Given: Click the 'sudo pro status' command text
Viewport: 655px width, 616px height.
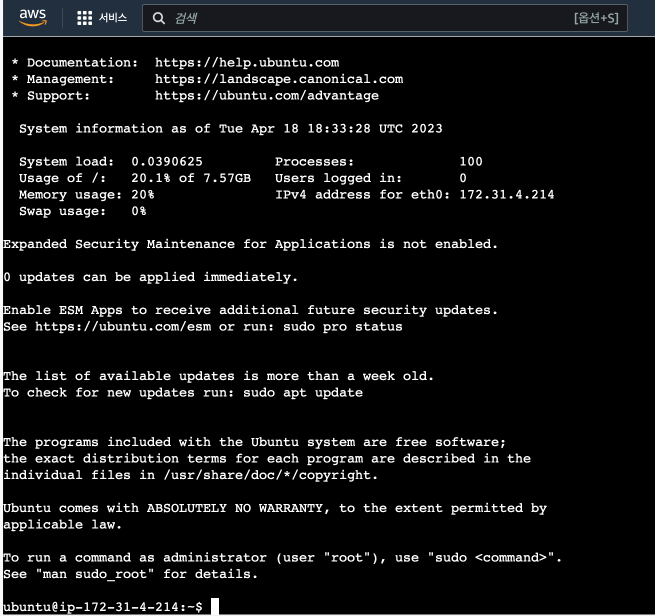Looking at the screenshot, I should point(343,327).
